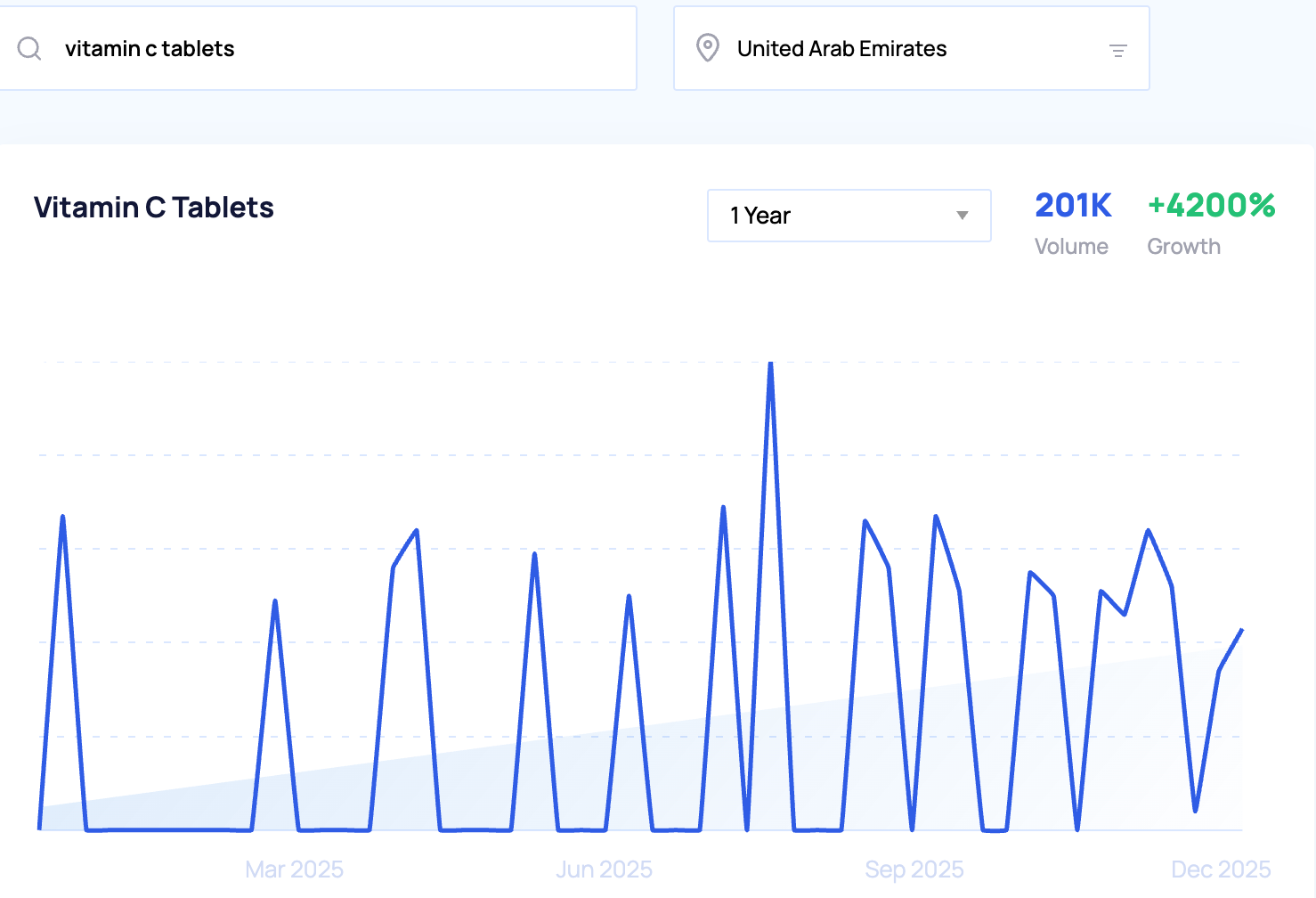Screen dimensions: 1316x898
Task: Select the 201K volume figure
Action: click(x=1073, y=206)
